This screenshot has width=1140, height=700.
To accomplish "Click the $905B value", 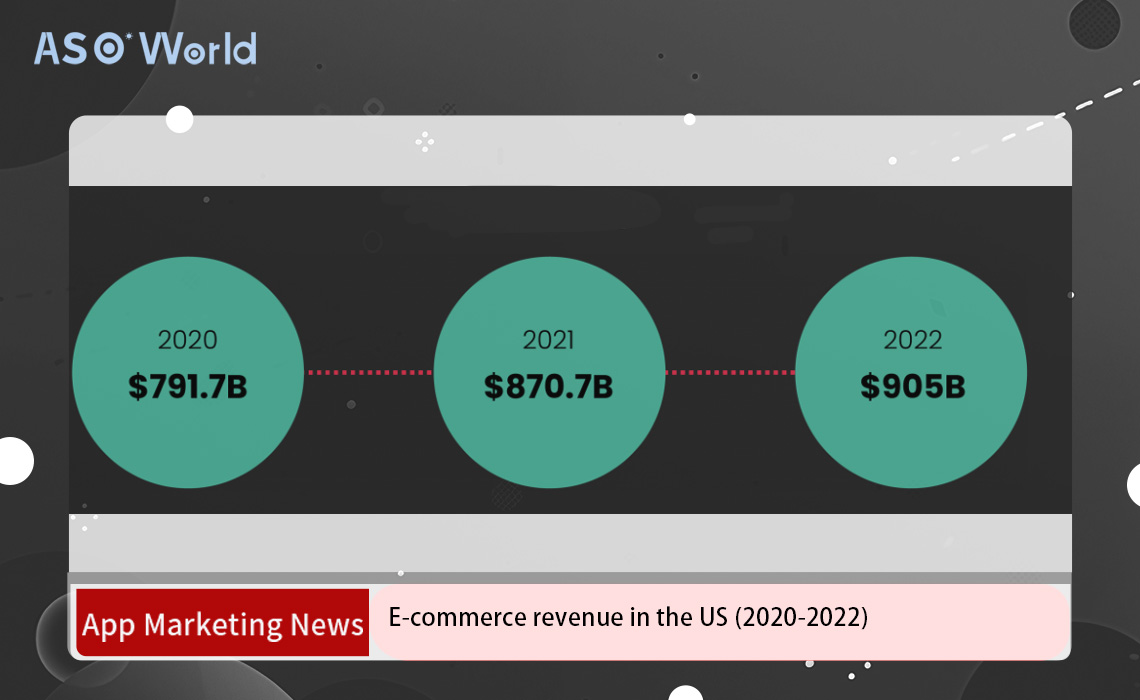I will tap(912, 387).
